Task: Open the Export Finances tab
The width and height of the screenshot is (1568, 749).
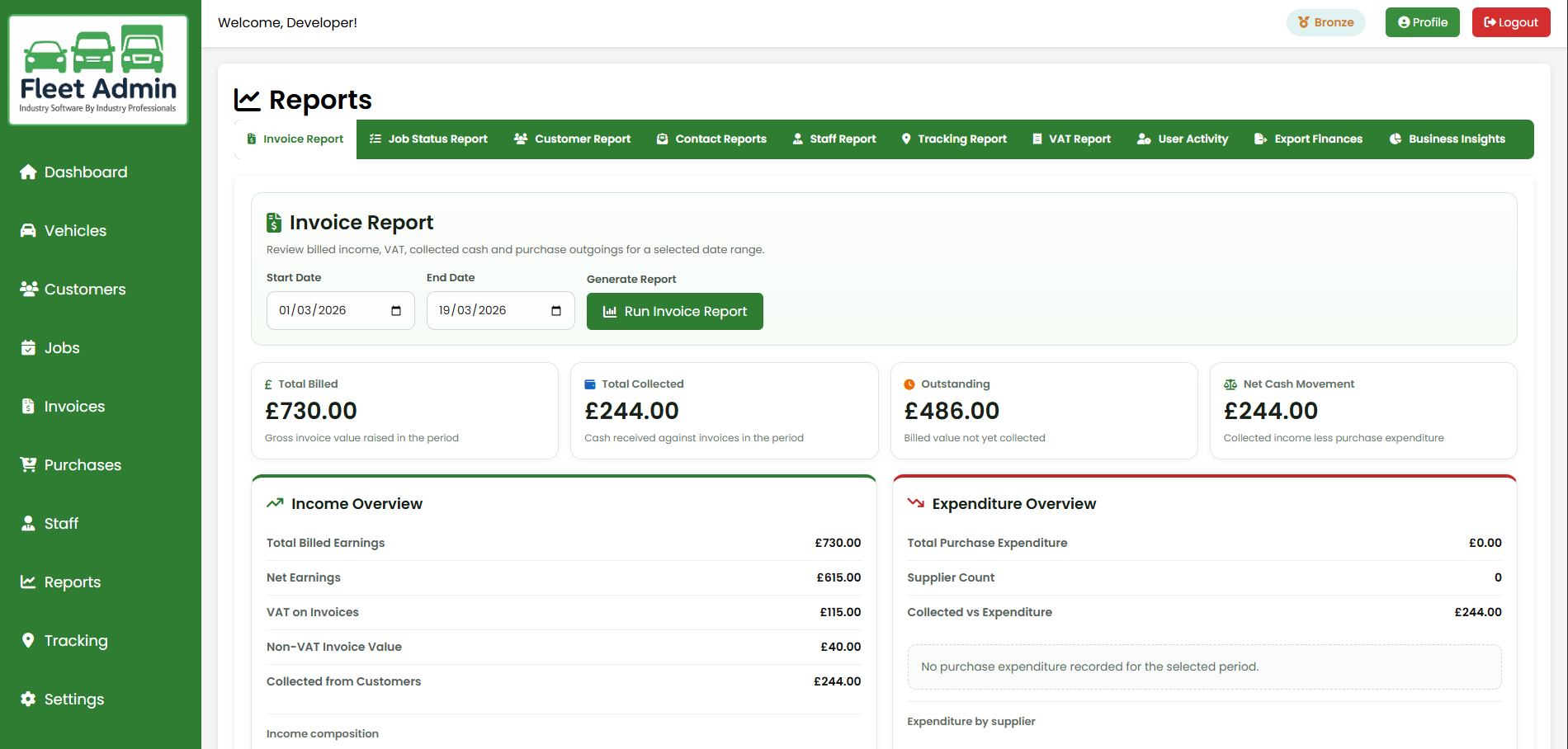Action: pos(1309,139)
